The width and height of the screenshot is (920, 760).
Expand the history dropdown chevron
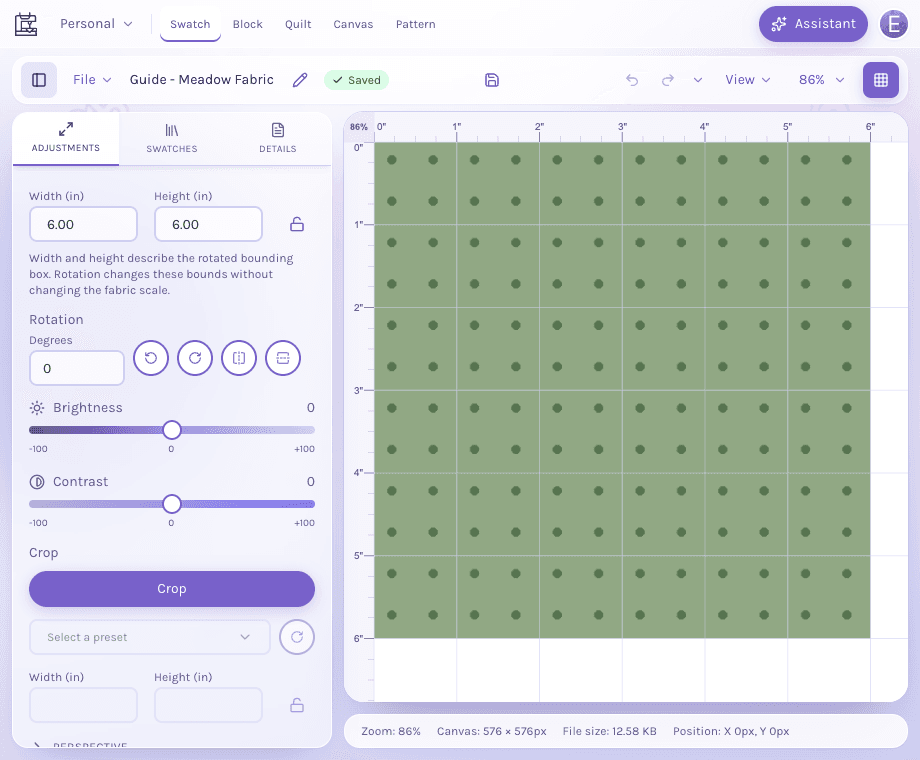698,80
